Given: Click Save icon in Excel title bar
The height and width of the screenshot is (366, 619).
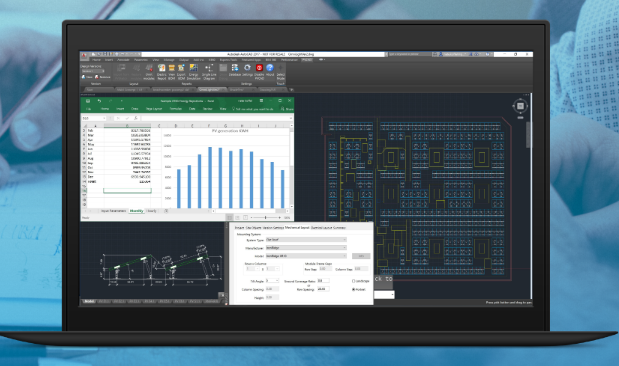Looking at the screenshot, I should pos(88,101).
